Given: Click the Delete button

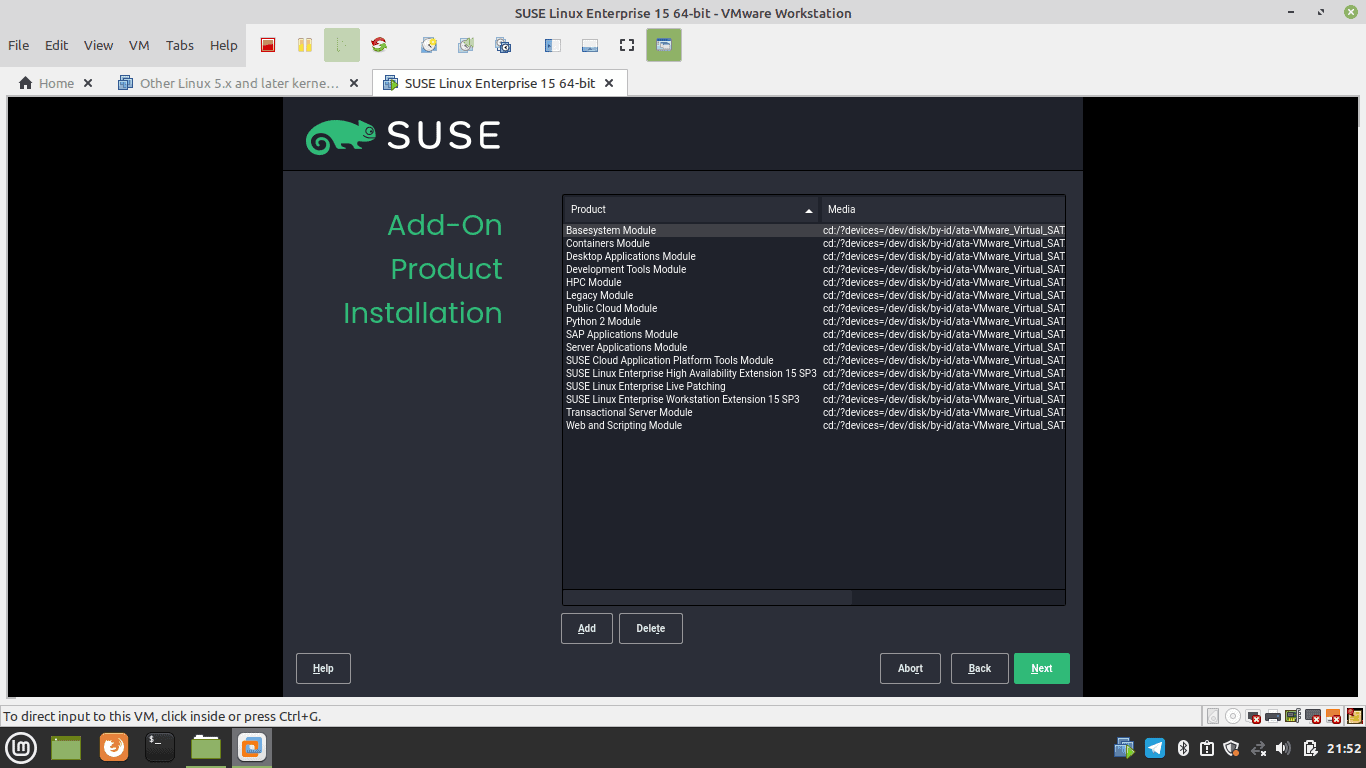Looking at the screenshot, I should [651, 628].
